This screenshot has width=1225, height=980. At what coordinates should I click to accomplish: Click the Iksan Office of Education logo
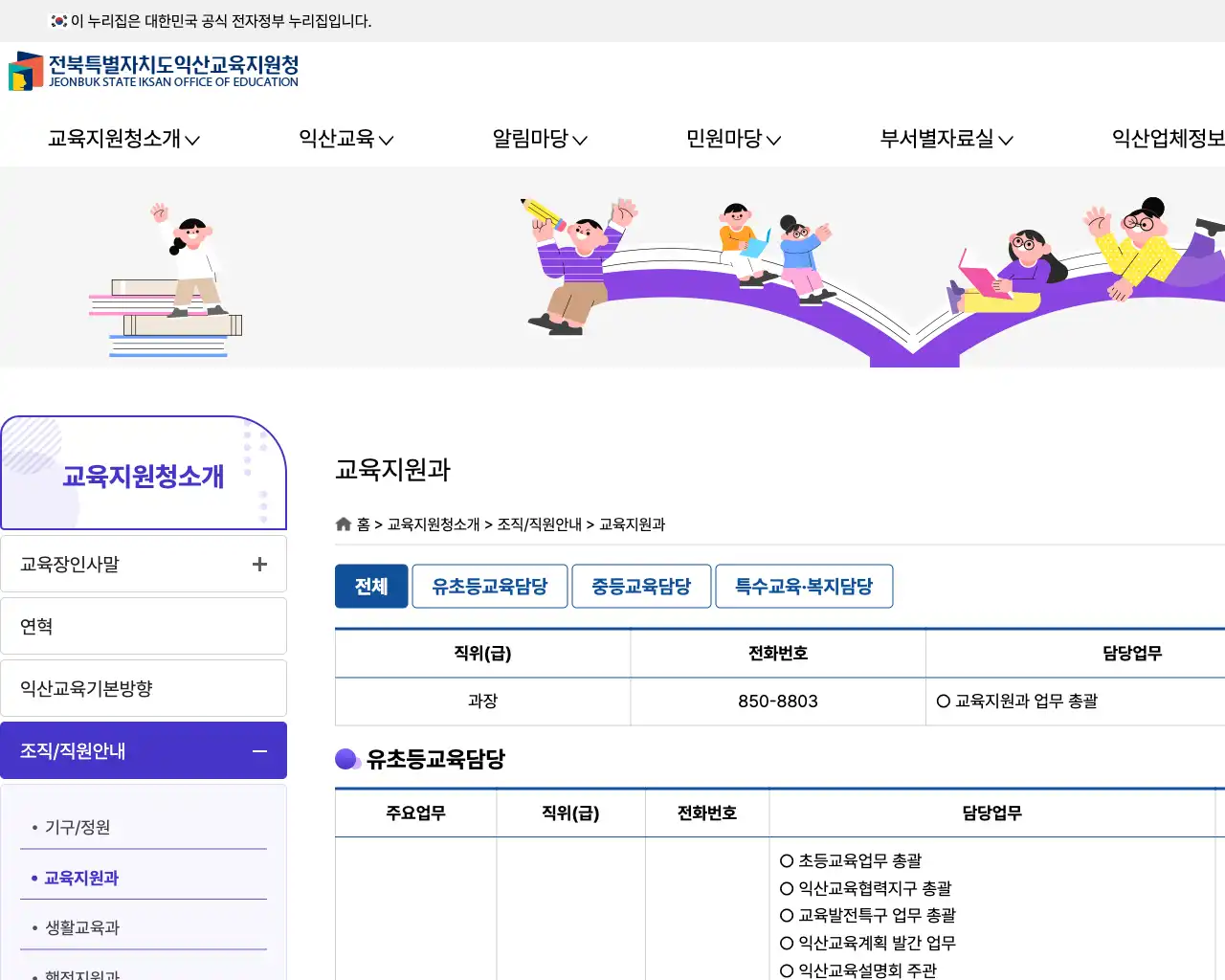(x=153, y=70)
